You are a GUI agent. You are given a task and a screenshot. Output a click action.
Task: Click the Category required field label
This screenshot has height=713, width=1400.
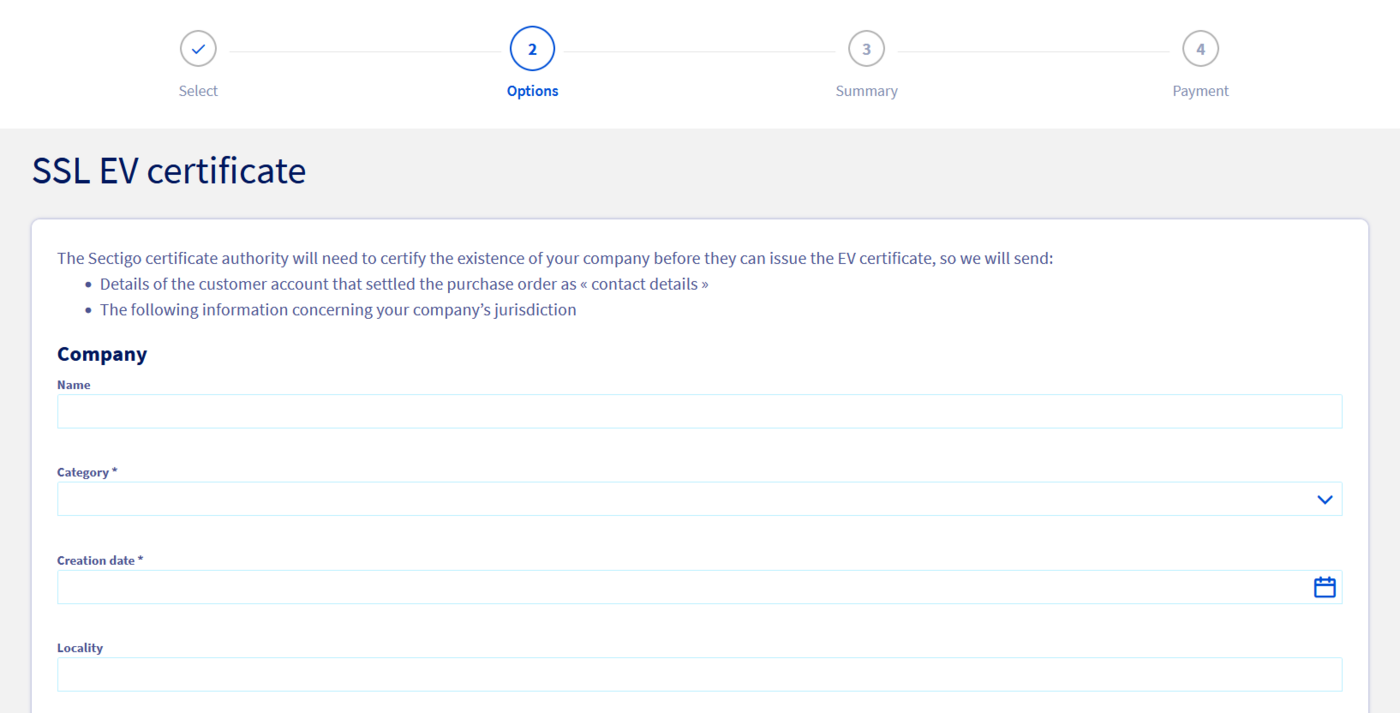(x=87, y=471)
